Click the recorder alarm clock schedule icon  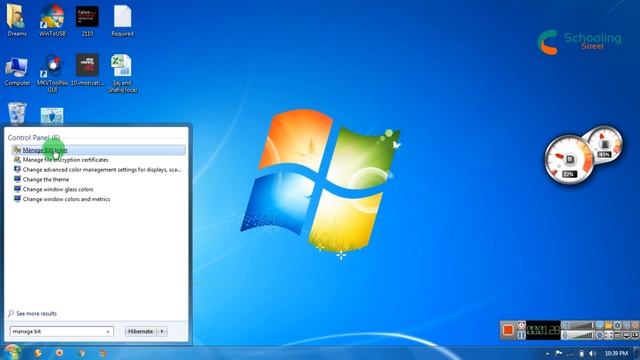(521, 325)
